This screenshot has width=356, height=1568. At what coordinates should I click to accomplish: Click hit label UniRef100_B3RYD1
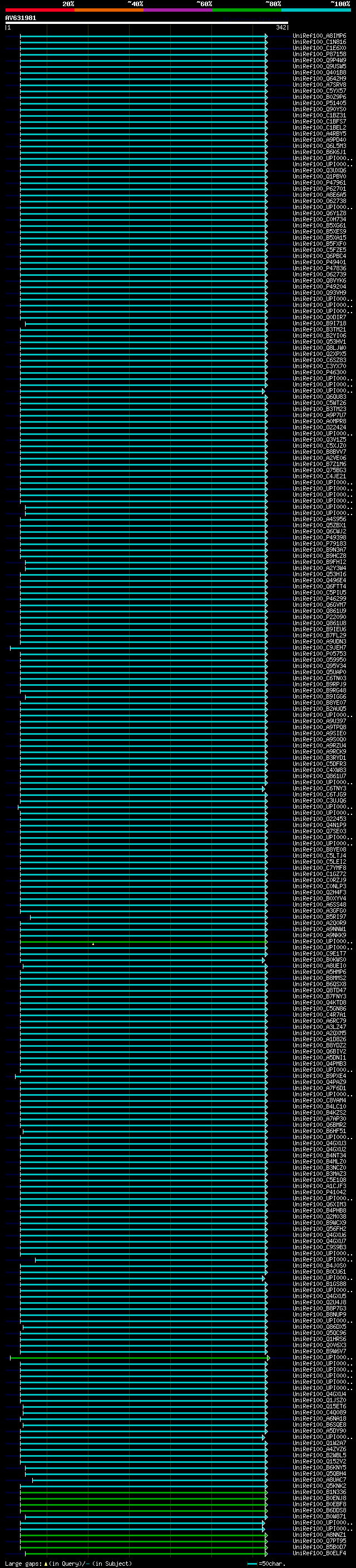[x=319, y=757]
